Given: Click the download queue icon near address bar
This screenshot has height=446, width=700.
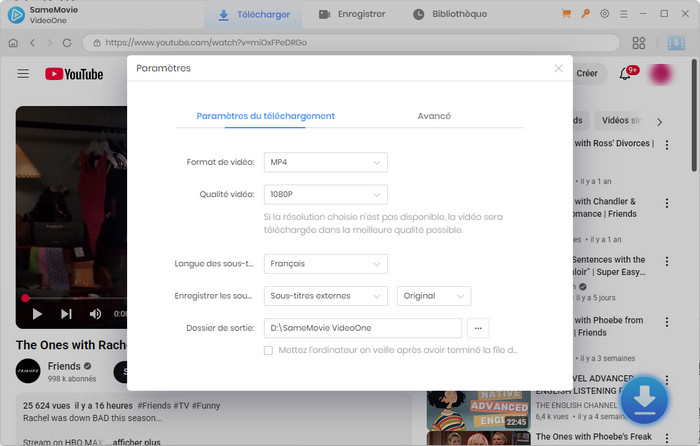Looking at the screenshot, I should click(676, 43).
